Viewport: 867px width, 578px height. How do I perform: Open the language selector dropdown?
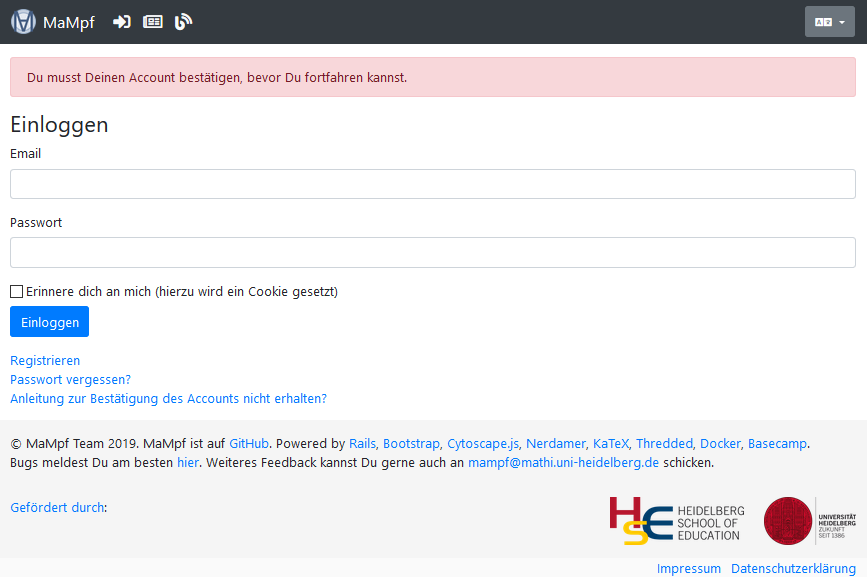[829, 22]
